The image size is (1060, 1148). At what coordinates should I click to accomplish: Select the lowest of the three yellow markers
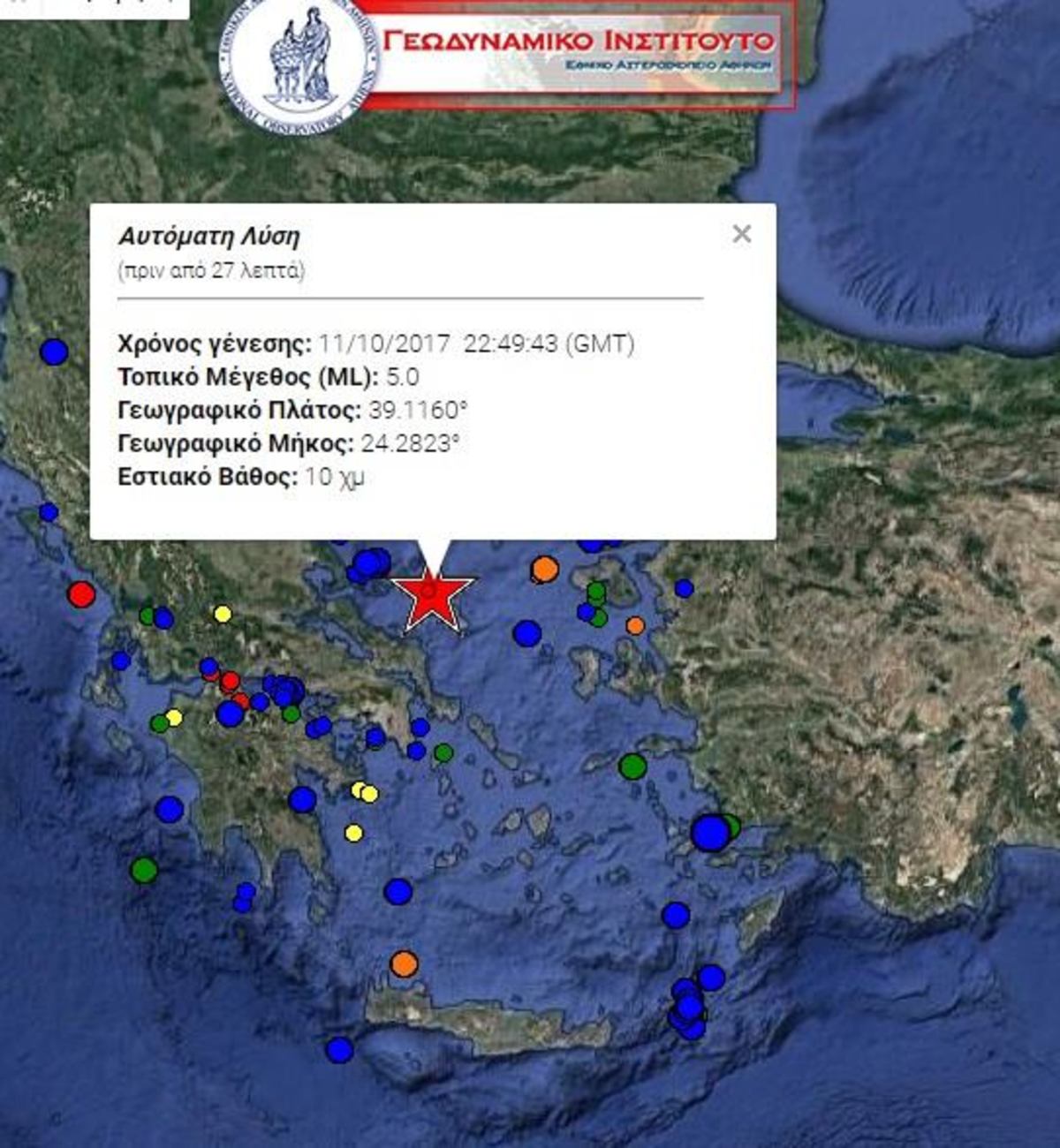pos(353,833)
